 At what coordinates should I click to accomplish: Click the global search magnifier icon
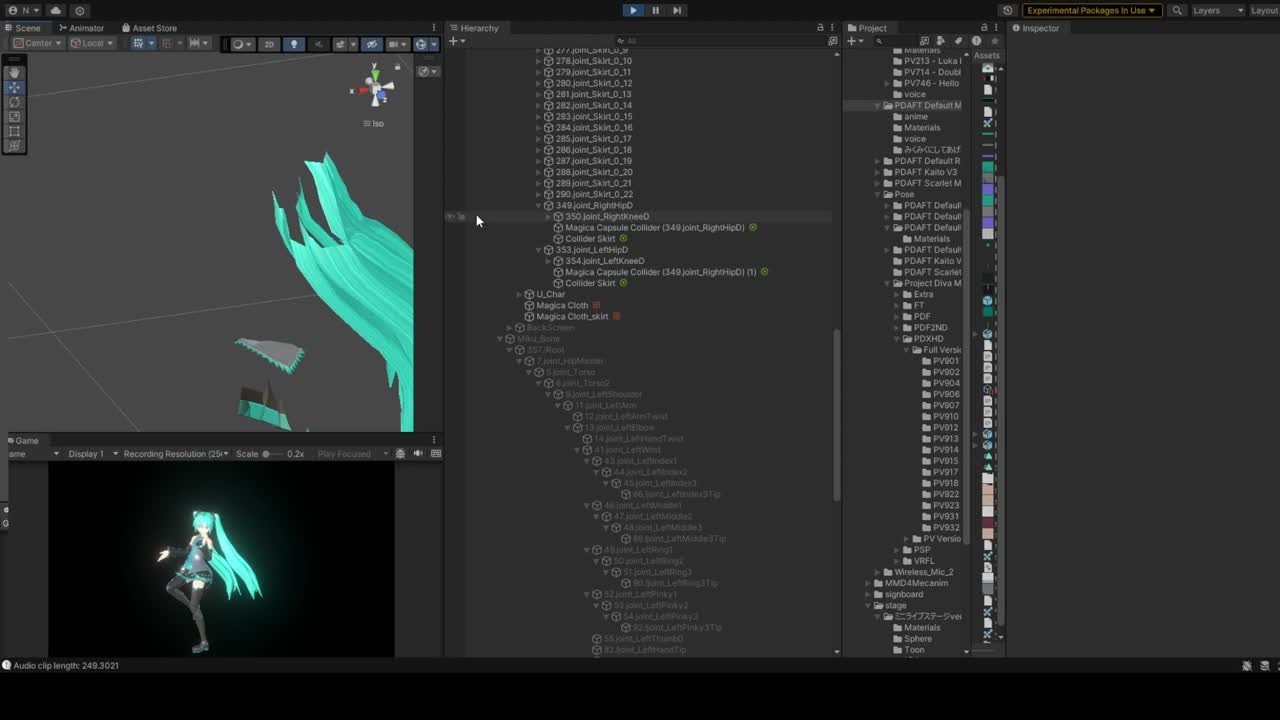coord(1177,10)
